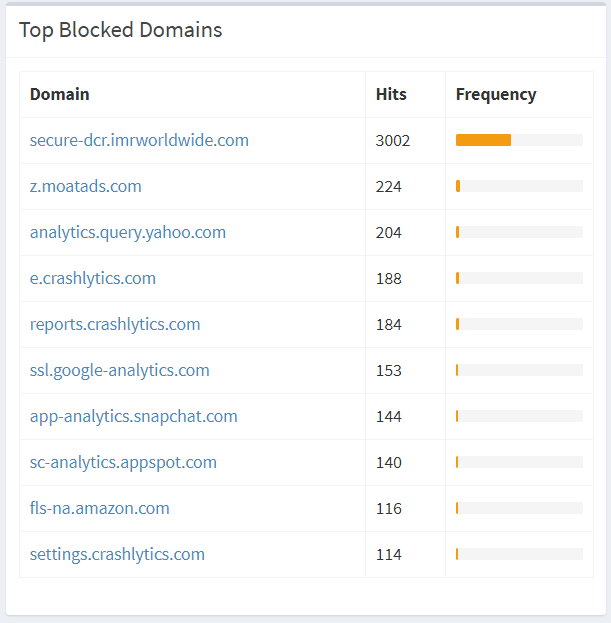Click the frequency bar for settings.crashlytics.com
The image size is (611, 623).
519,554
